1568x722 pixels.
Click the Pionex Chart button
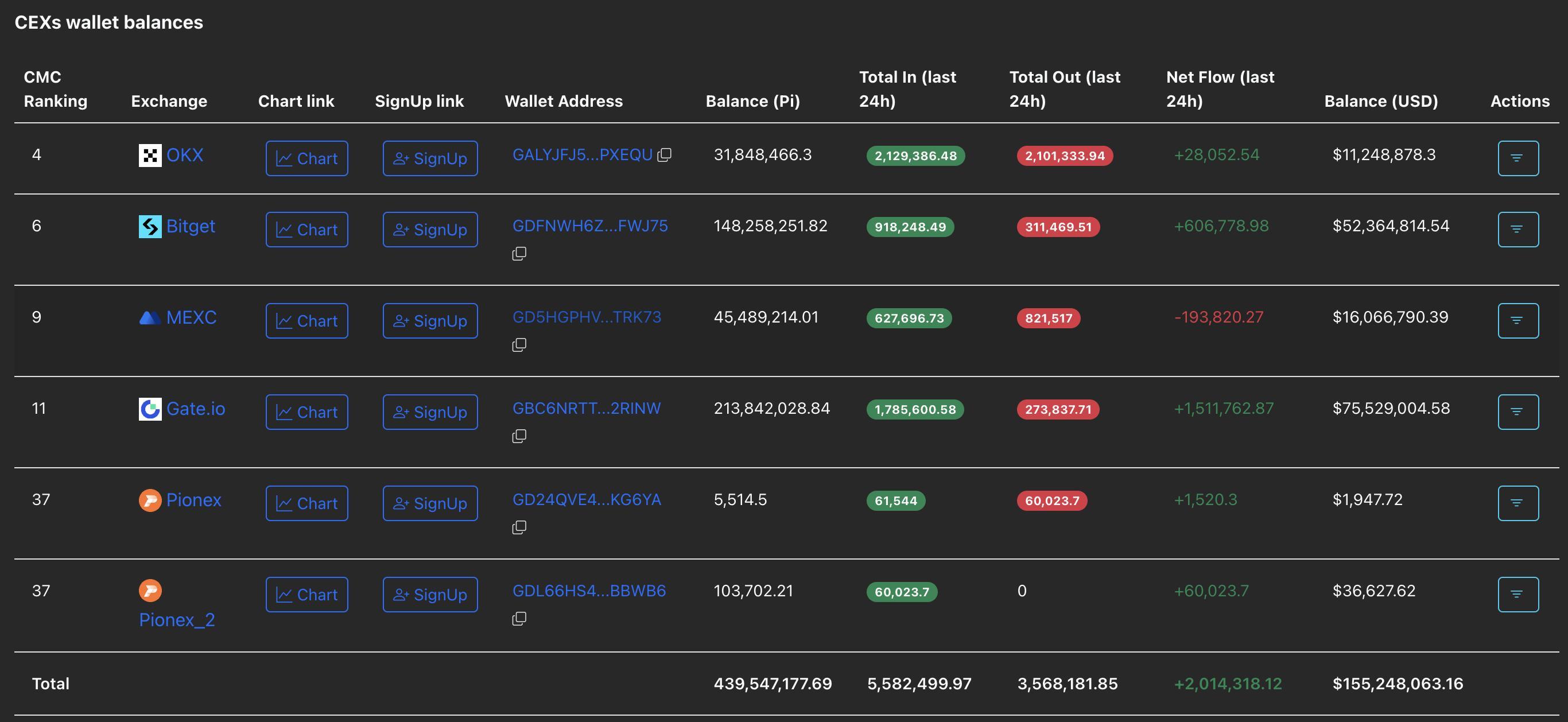click(x=307, y=503)
